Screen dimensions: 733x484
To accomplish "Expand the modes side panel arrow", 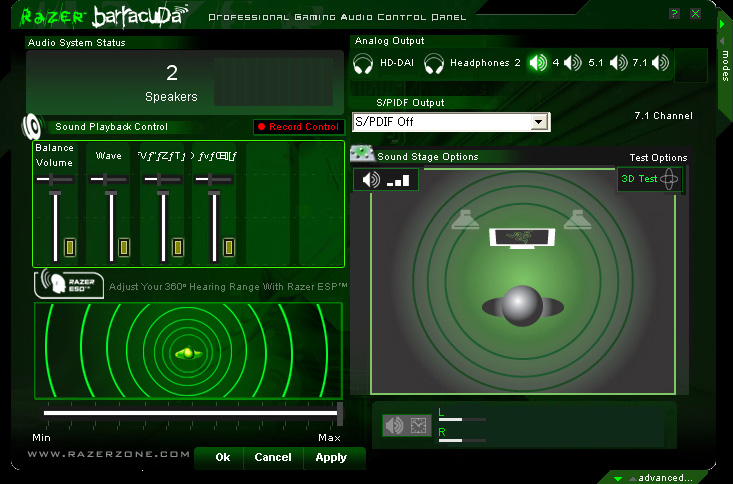I will (x=723, y=23).
